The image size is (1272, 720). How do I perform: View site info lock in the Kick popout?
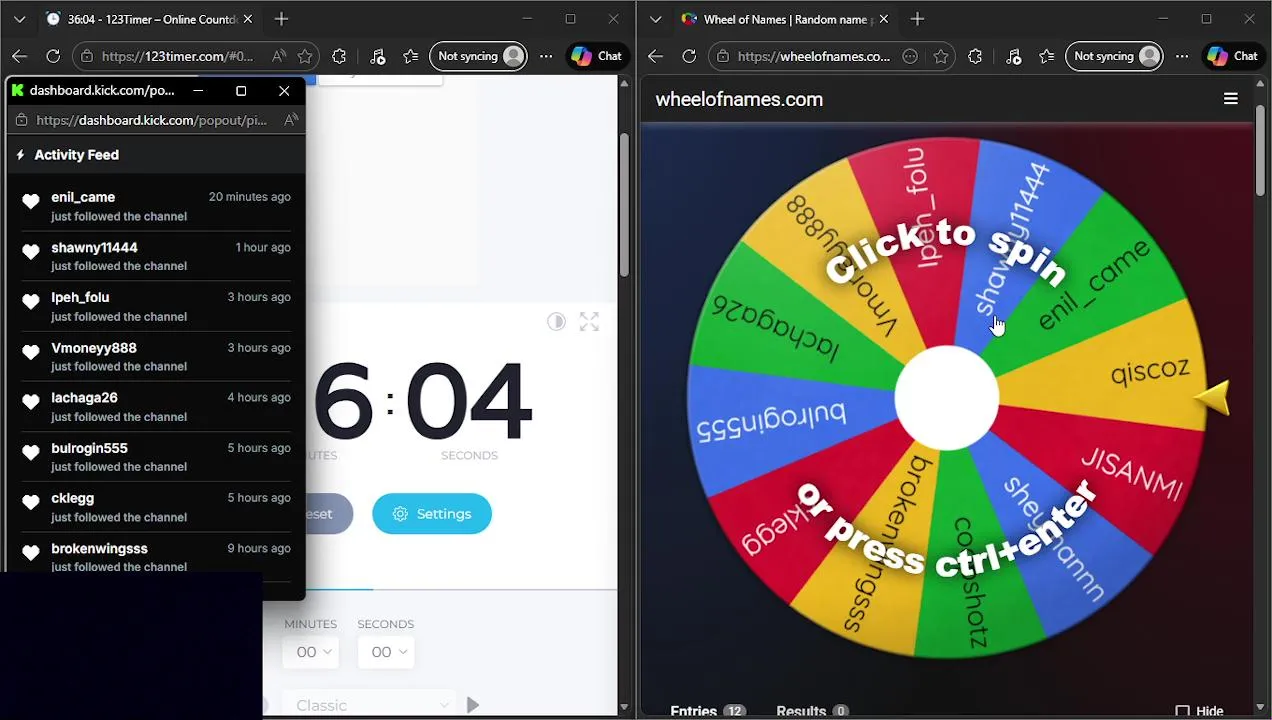pyautogui.click(x=22, y=120)
